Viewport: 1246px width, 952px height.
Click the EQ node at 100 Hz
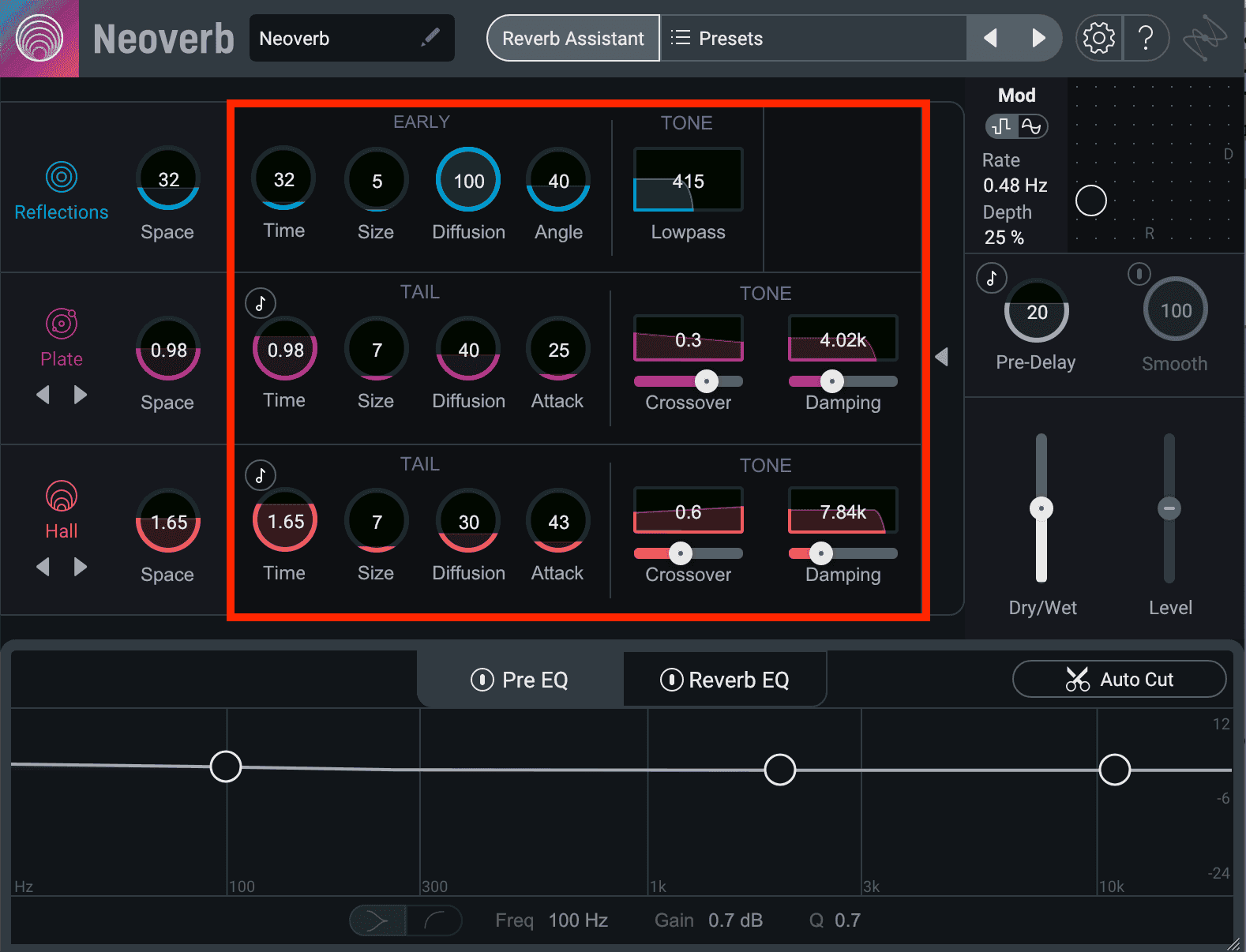click(x=226, y=766)
